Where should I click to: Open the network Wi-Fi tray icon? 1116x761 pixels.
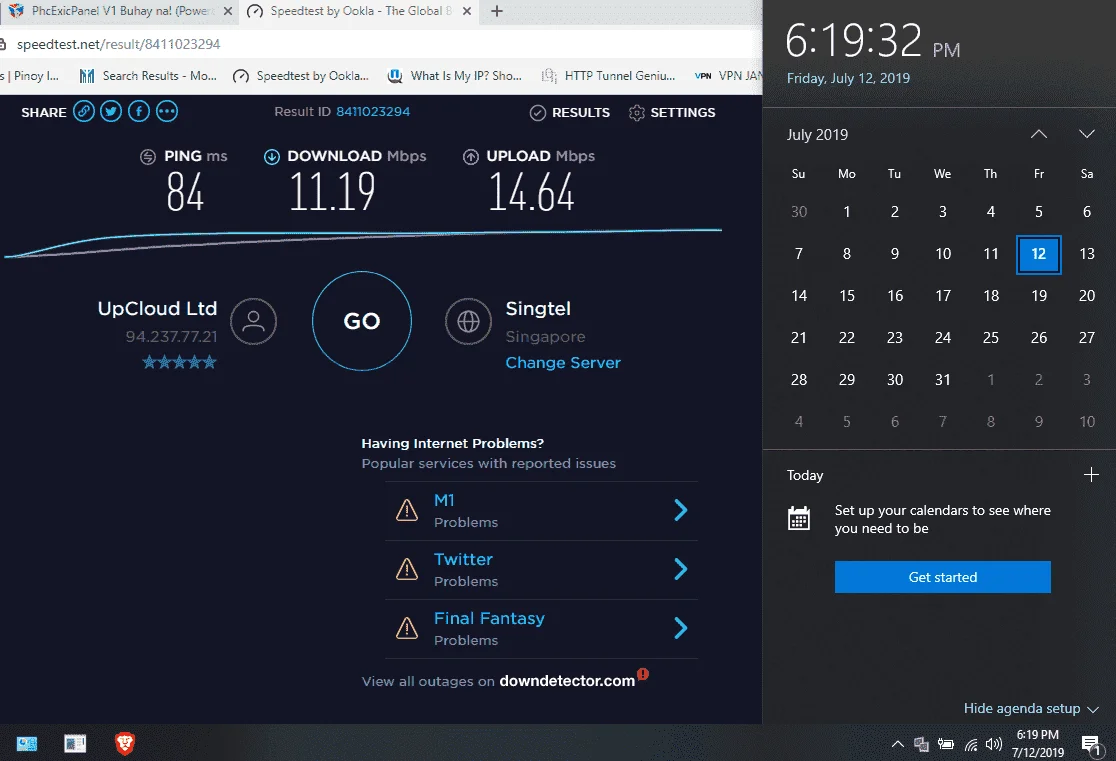[x=971, y=745]
